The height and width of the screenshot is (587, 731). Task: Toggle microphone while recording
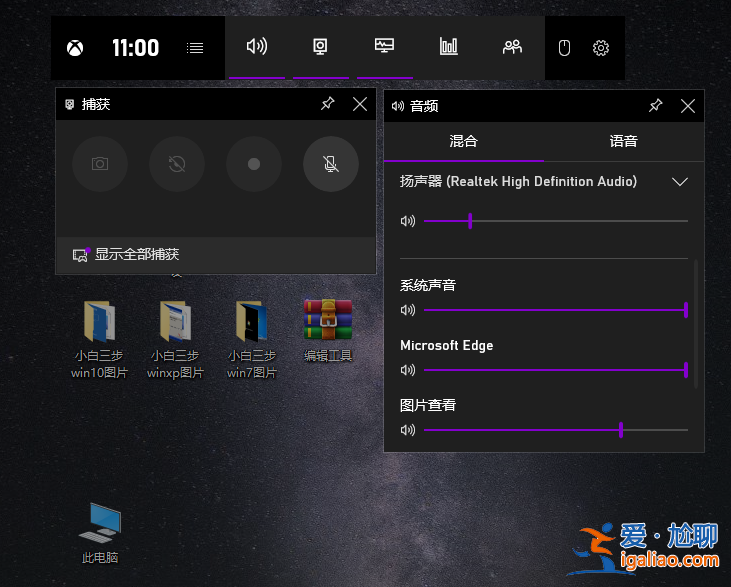pyautogui.click(x=331, y=164)
